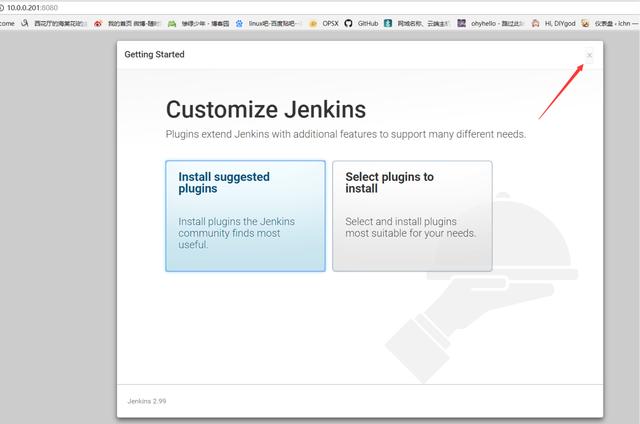Open the GitHub bookmark
Screen dimensions: 640x424
point(361,24)
